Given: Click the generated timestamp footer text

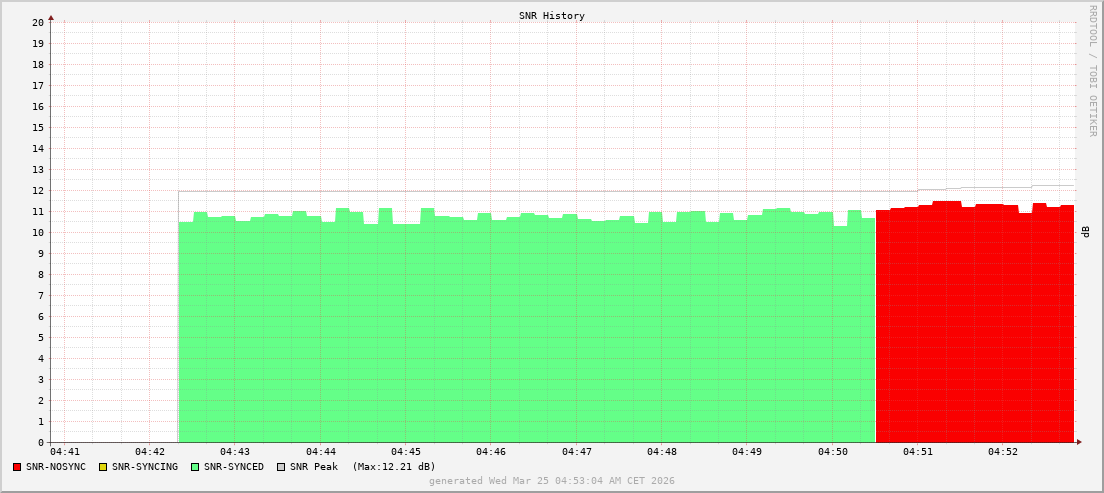Looking at the screenshot, I should pos(551,481).
